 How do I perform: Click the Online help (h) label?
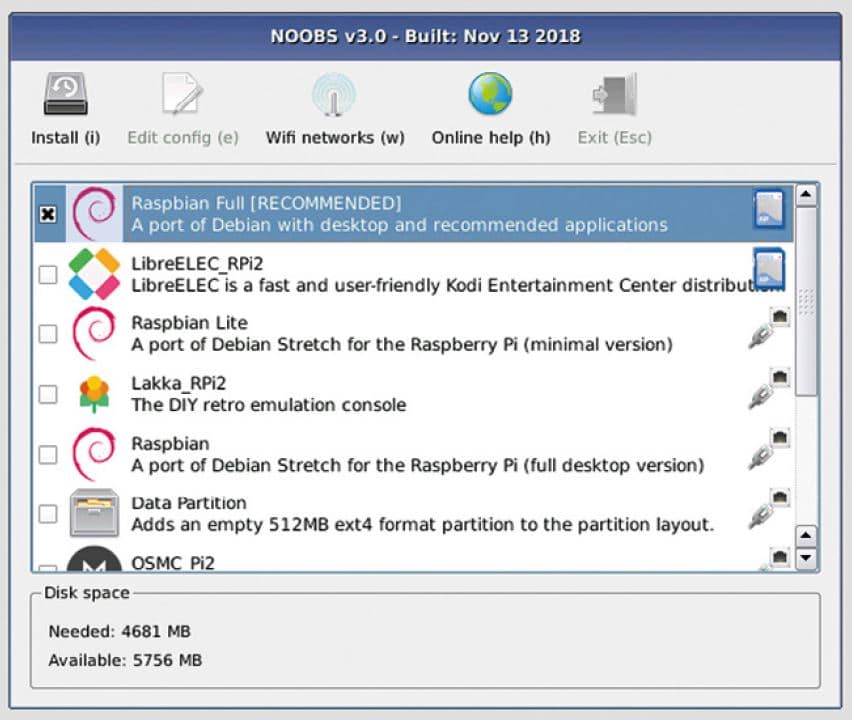click(490, 138)
